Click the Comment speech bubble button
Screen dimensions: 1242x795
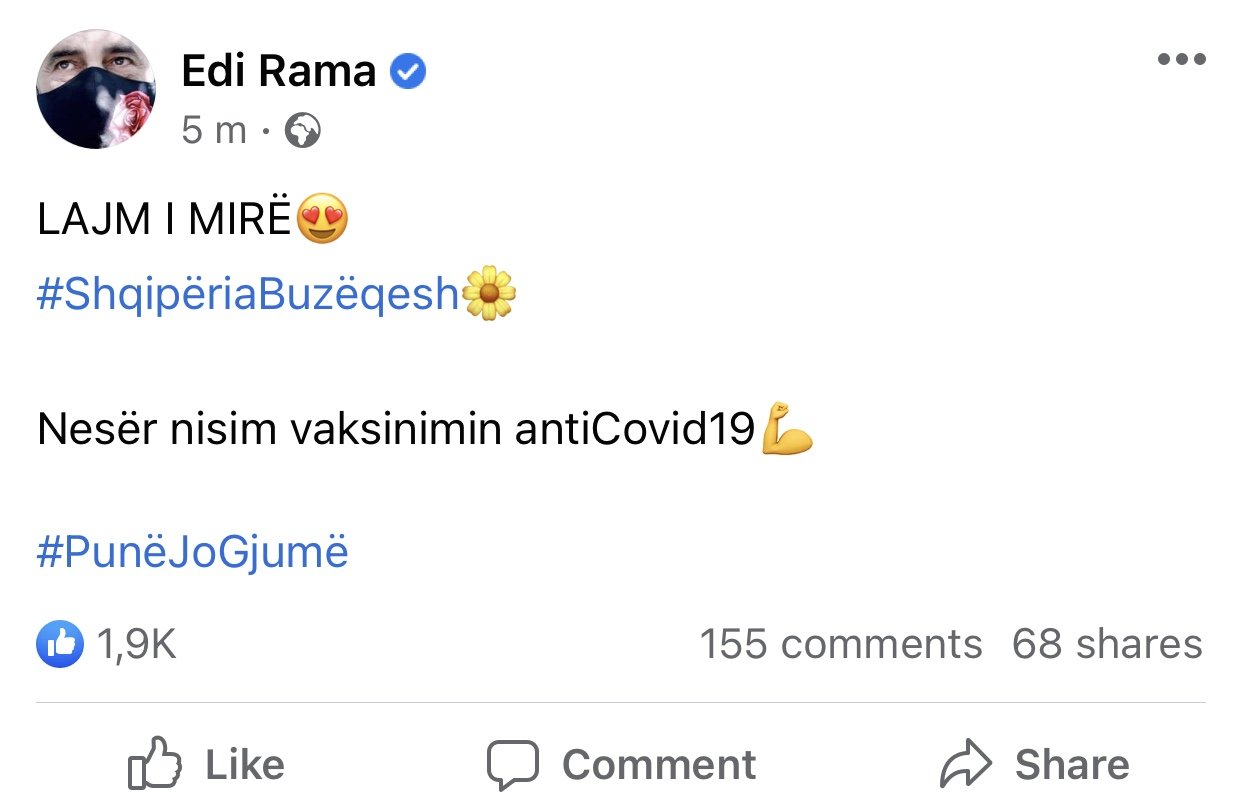tap(621, 766)
